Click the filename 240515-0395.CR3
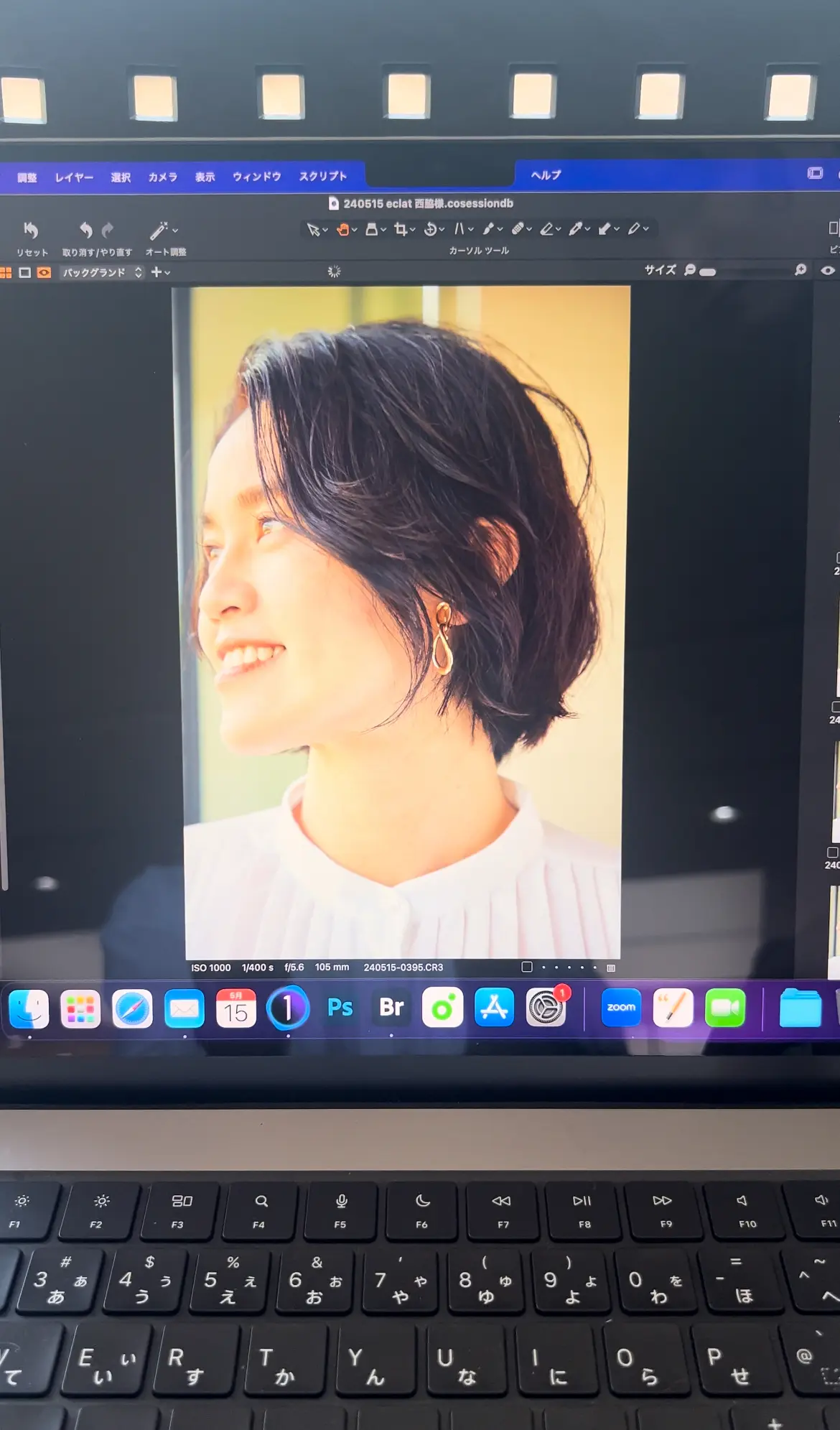This screenshot has width=840, height=1430. [x=403, y=967]
